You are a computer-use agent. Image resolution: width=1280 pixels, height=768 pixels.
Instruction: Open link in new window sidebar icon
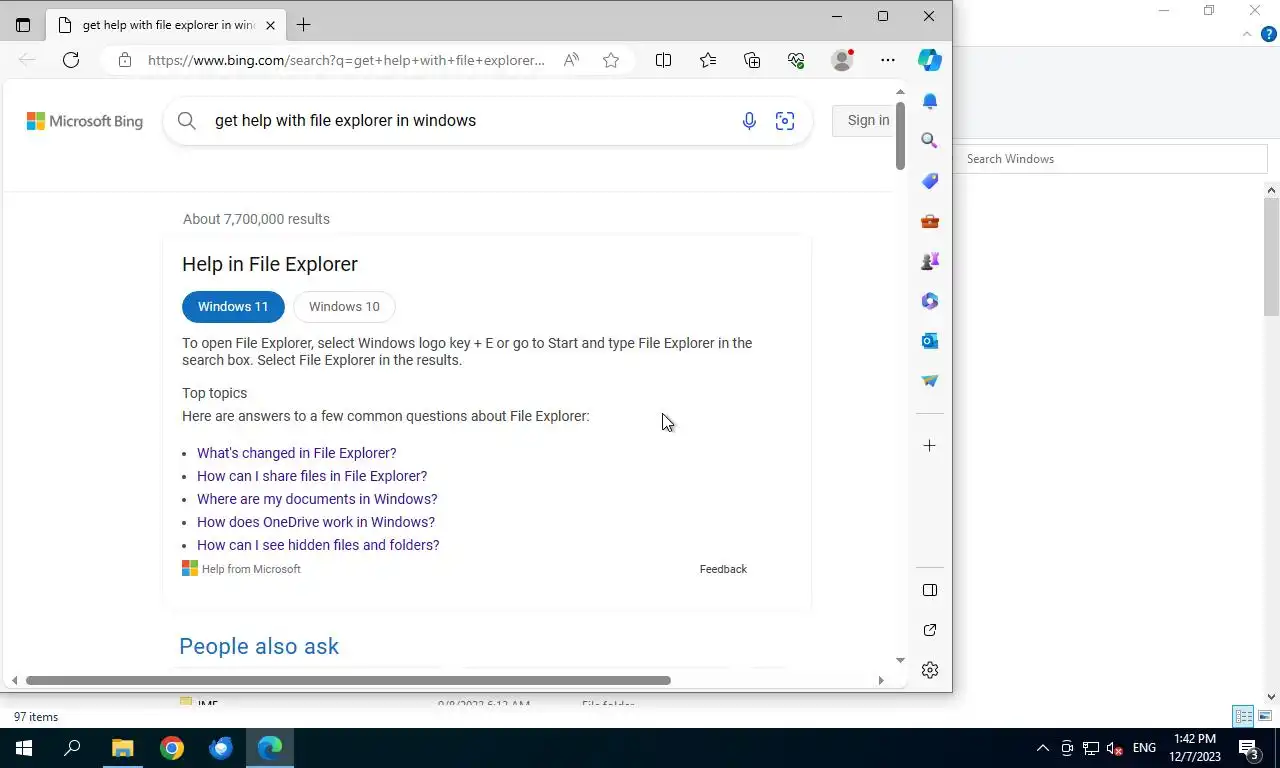[930, 630]
